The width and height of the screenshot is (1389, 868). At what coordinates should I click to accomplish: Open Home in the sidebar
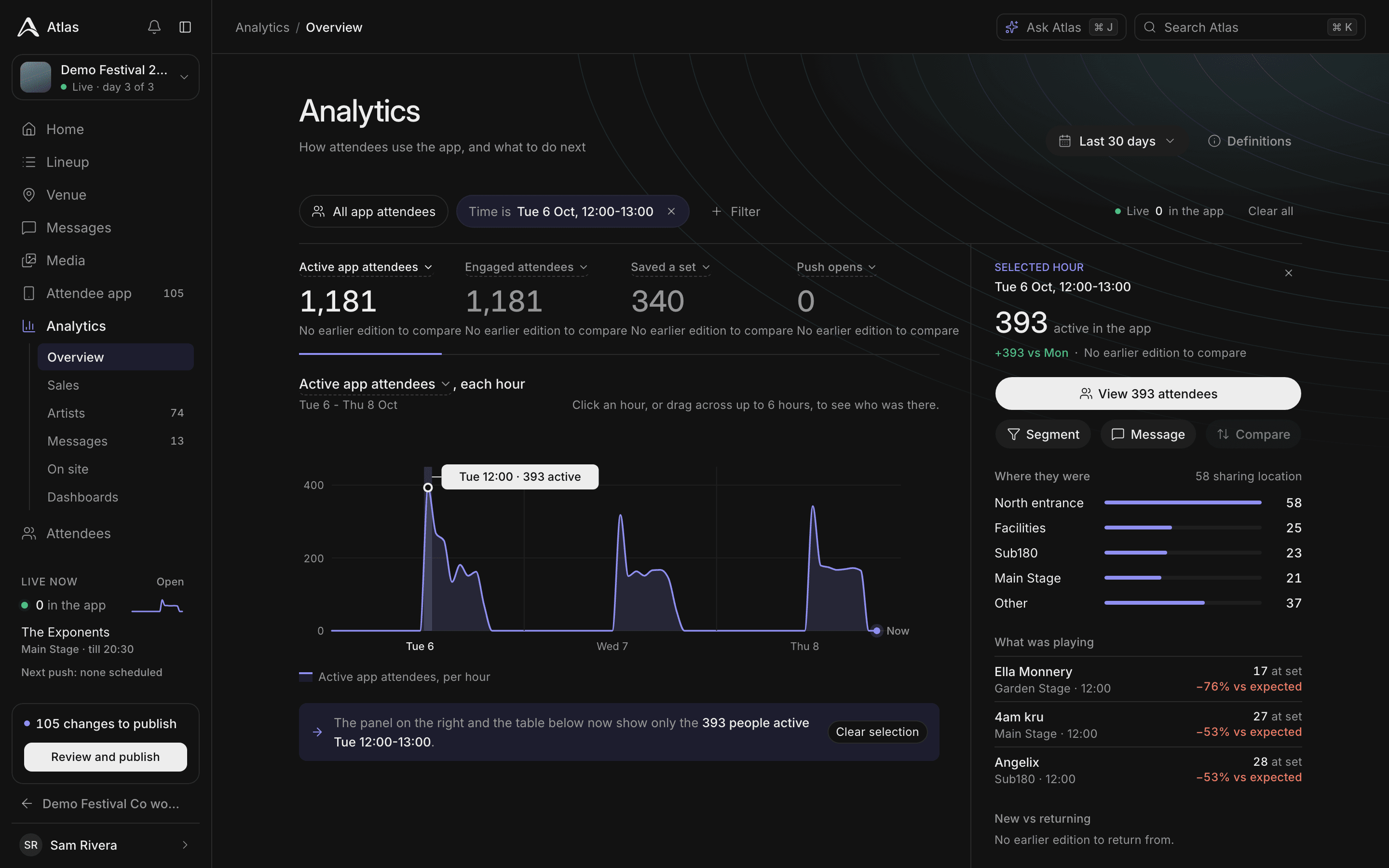[x=106, y=129]
